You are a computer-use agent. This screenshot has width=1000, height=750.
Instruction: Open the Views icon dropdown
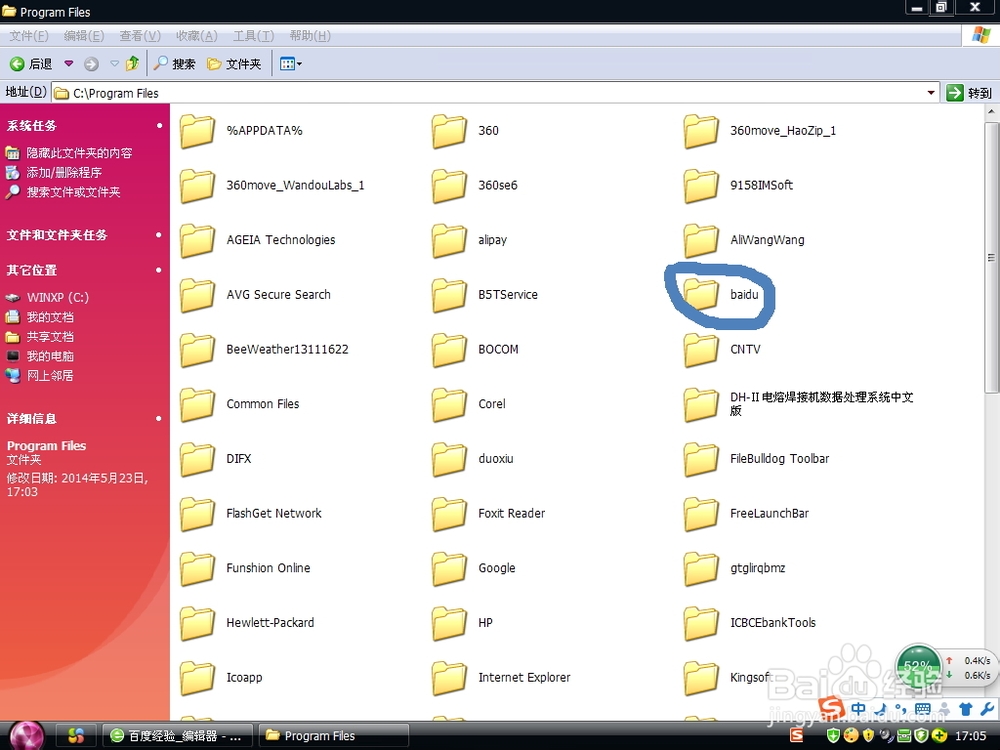click(291, 64)
